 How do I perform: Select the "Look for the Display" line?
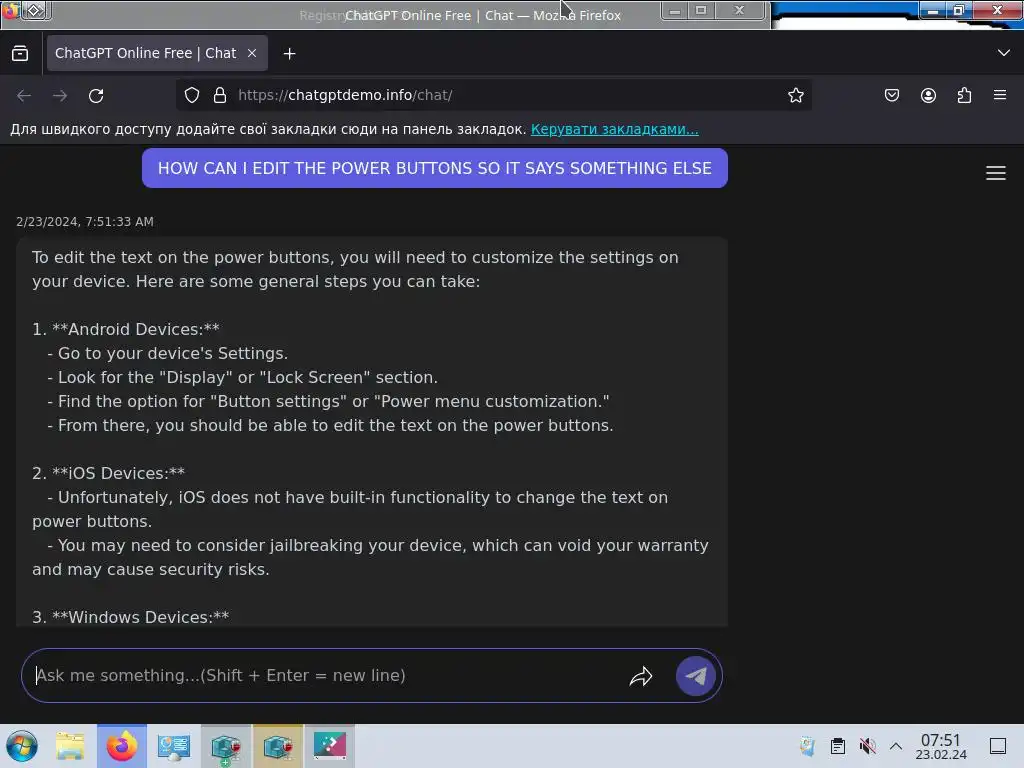pyautogui.click(x=242, y=377)
